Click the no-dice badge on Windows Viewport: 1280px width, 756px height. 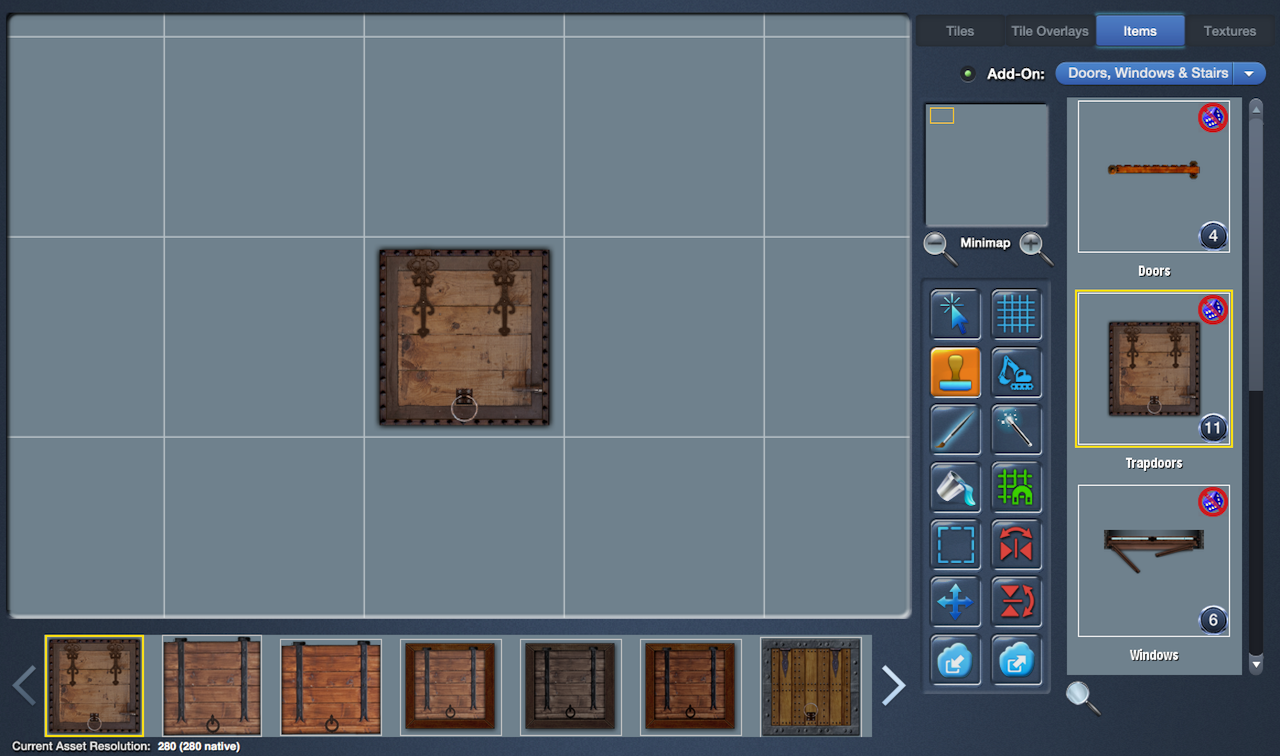click(x=1212, y=502)
